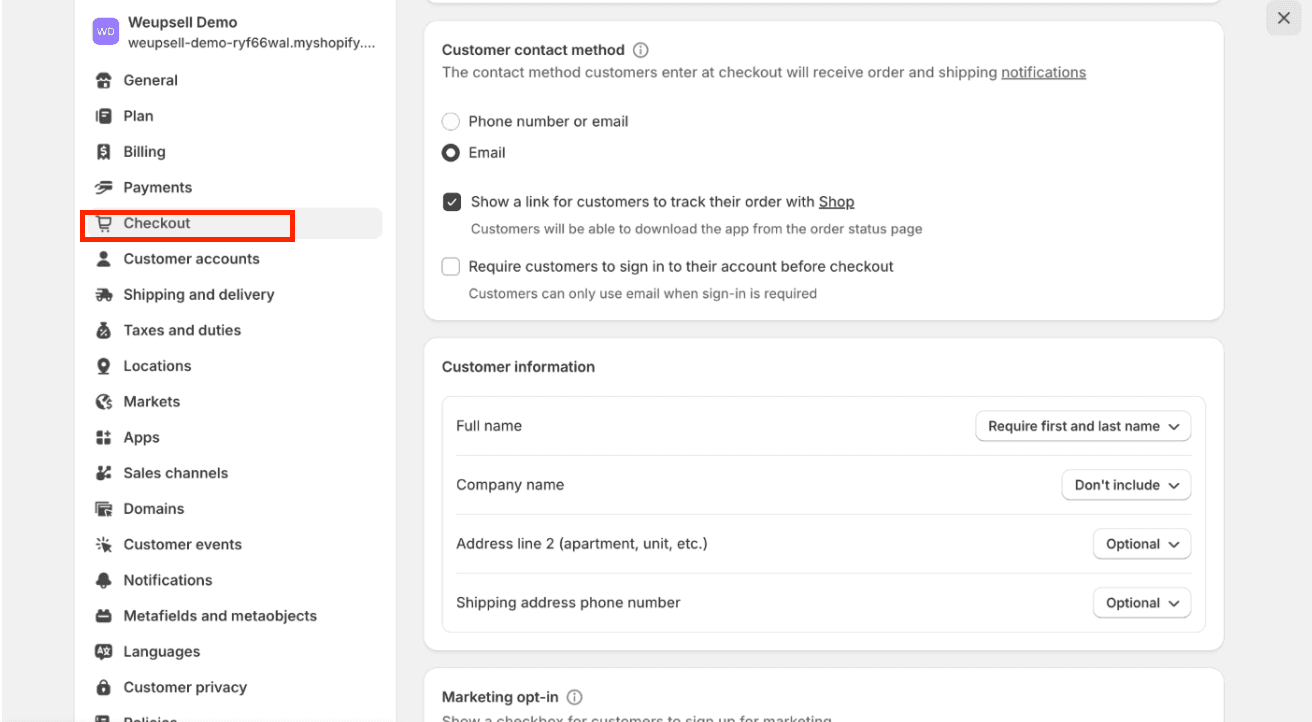The height and width of the screenshot is (722, 1312).
Task: Select the Phone number or email option
Action: tap(451, 121)
